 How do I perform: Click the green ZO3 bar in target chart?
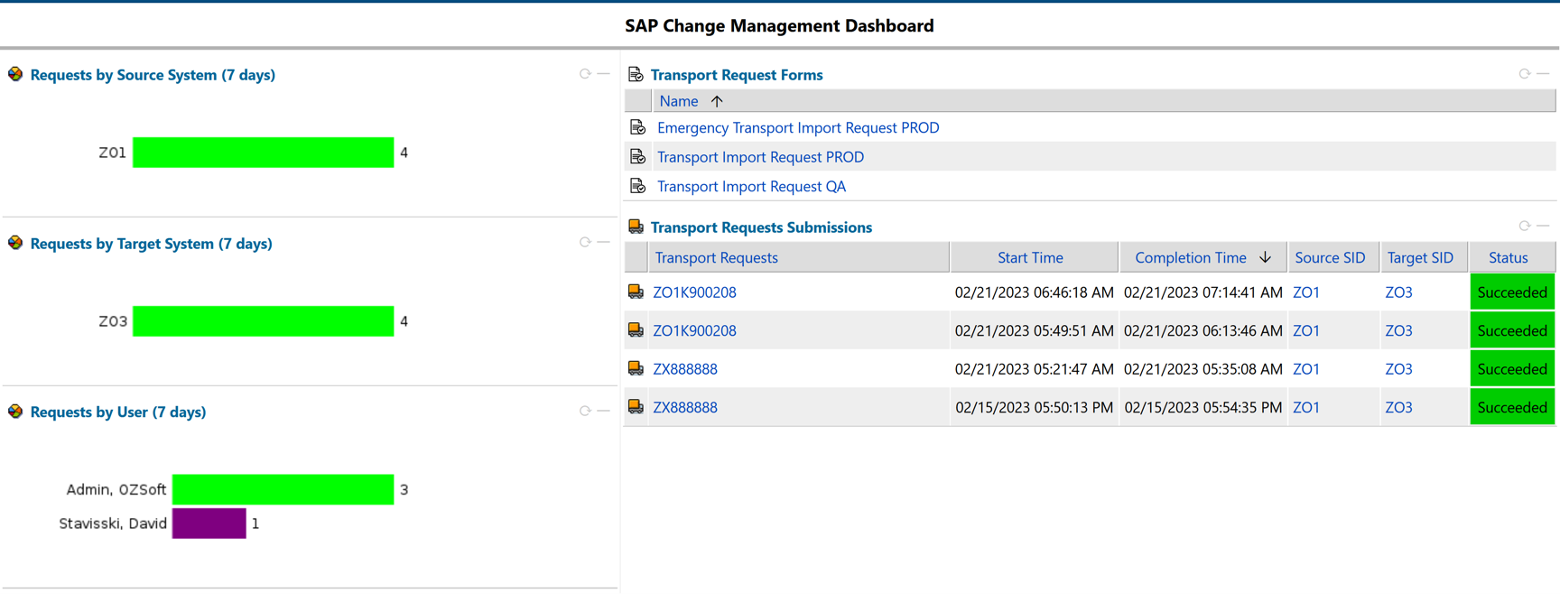click(263, 322)
